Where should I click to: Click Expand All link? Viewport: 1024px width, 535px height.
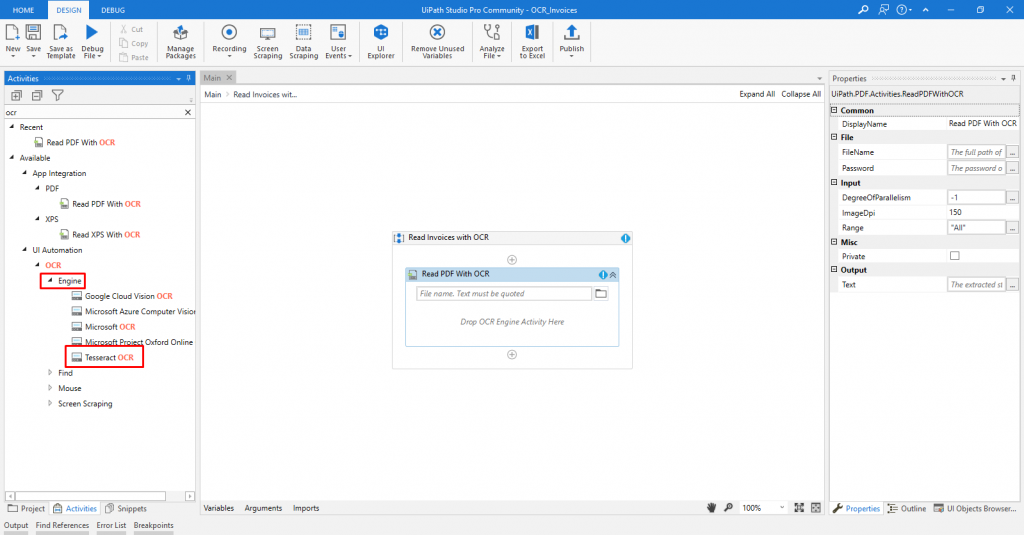point(757,94)
